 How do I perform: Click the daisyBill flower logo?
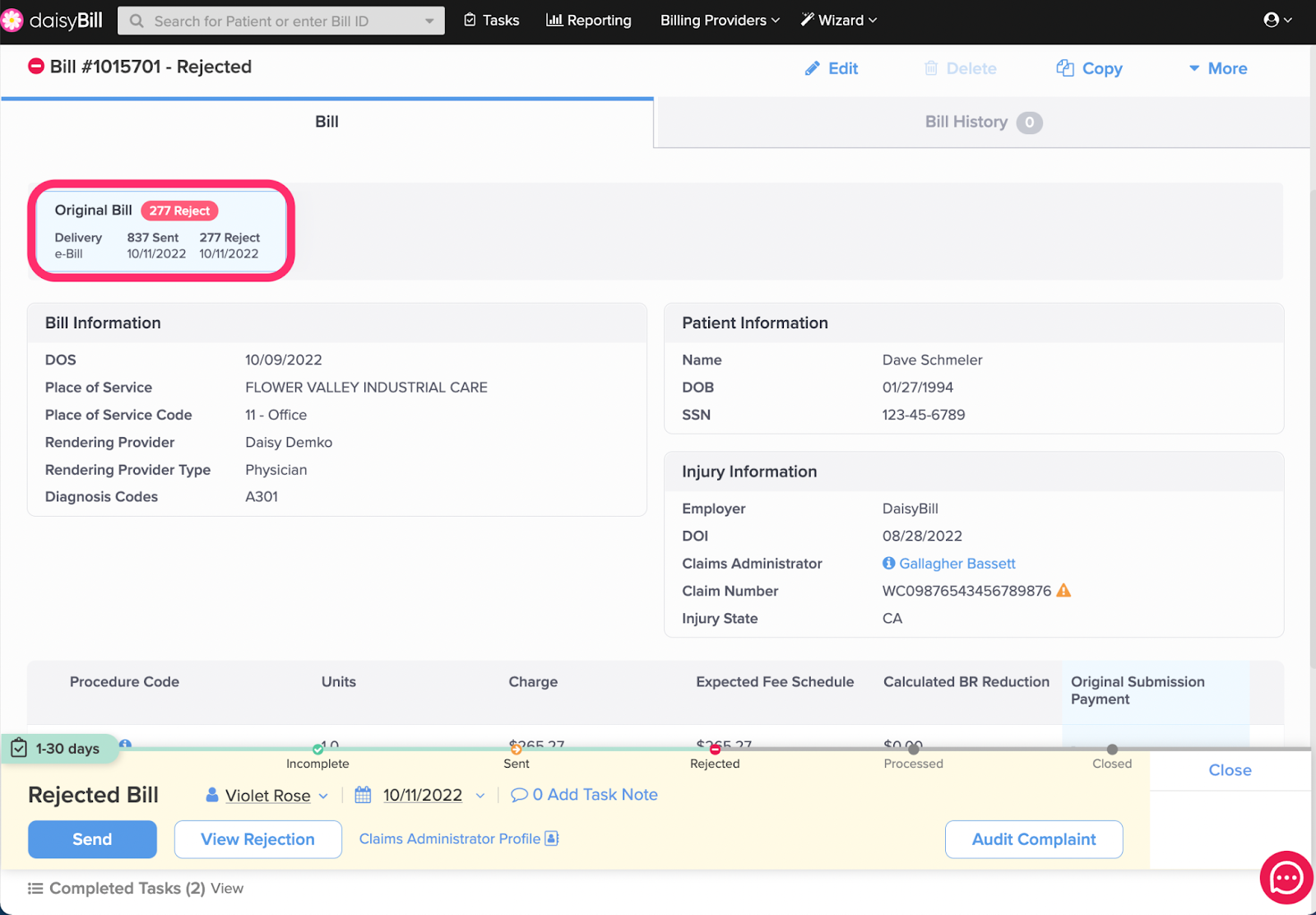tap(12, 21)
